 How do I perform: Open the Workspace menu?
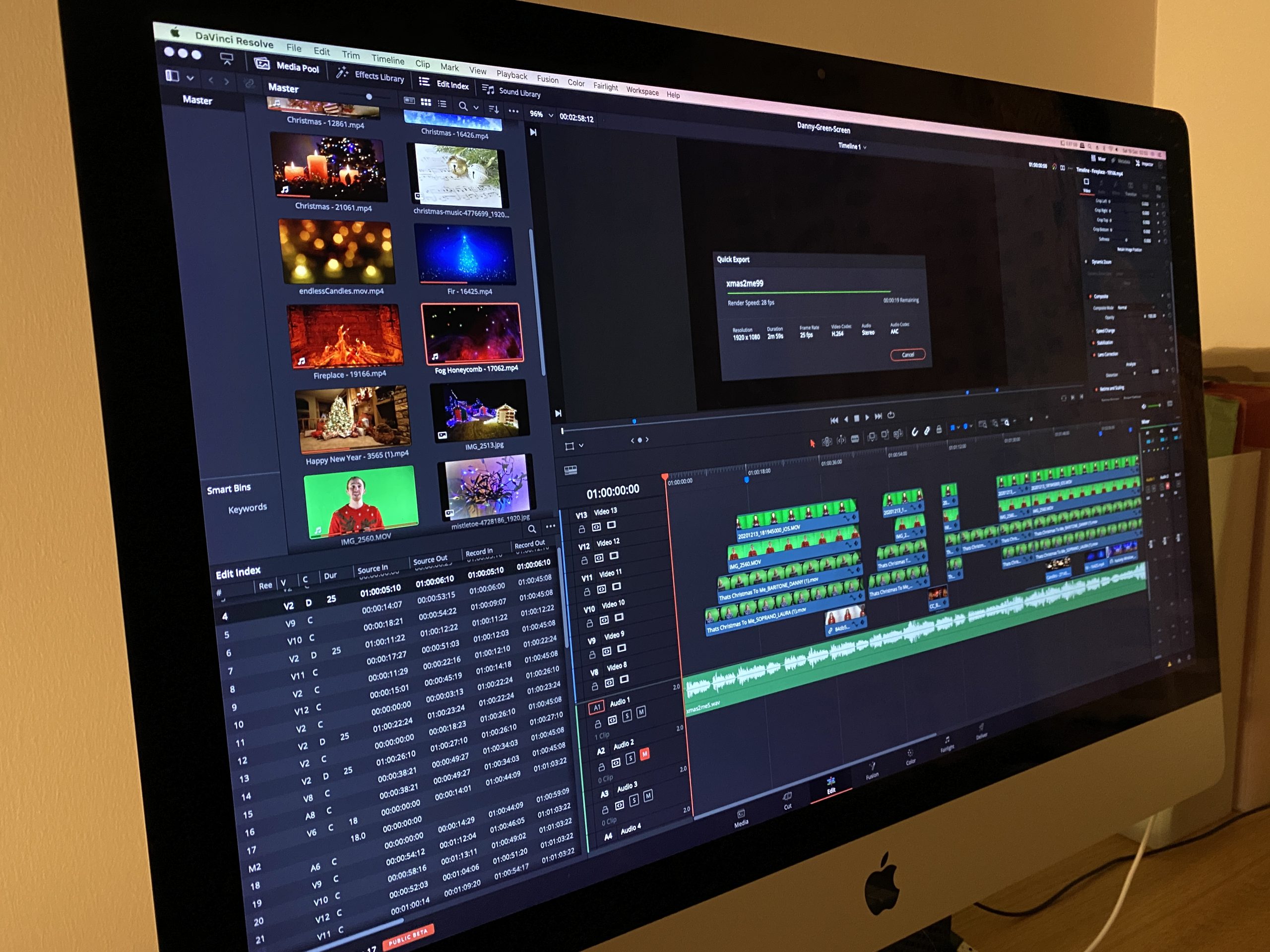(642, 91)
